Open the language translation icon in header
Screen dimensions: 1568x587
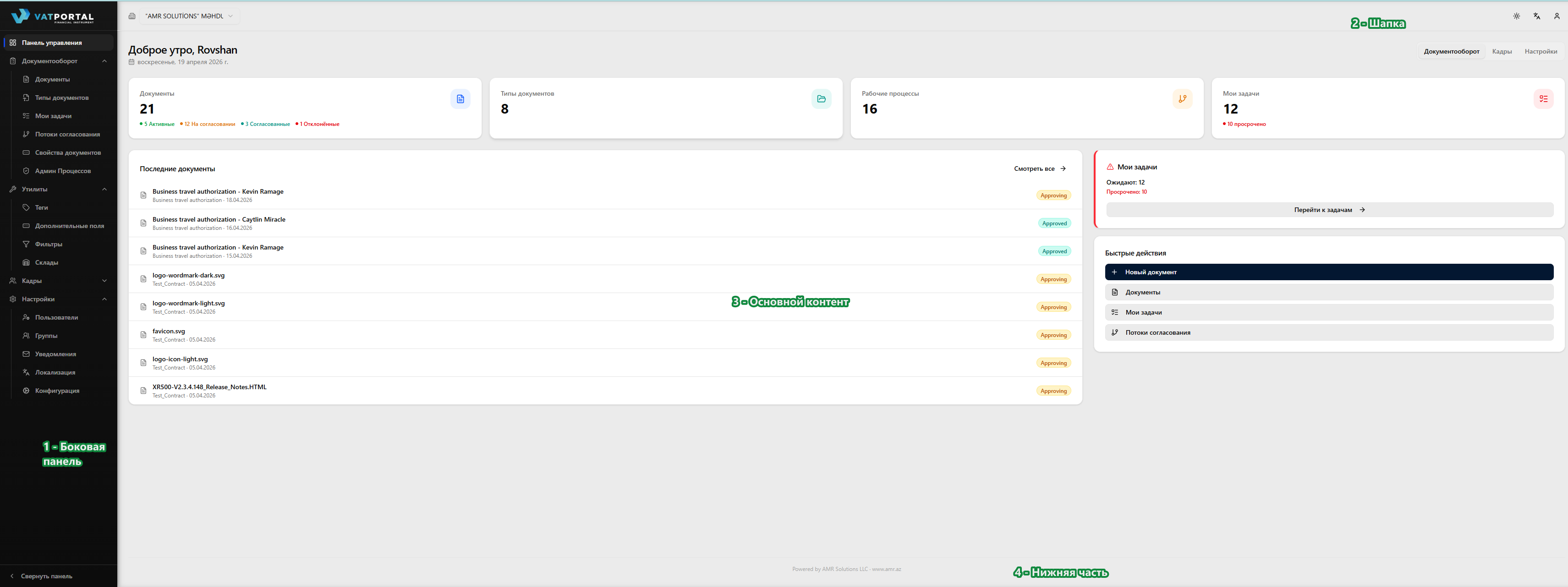(x=1536, y=16)
